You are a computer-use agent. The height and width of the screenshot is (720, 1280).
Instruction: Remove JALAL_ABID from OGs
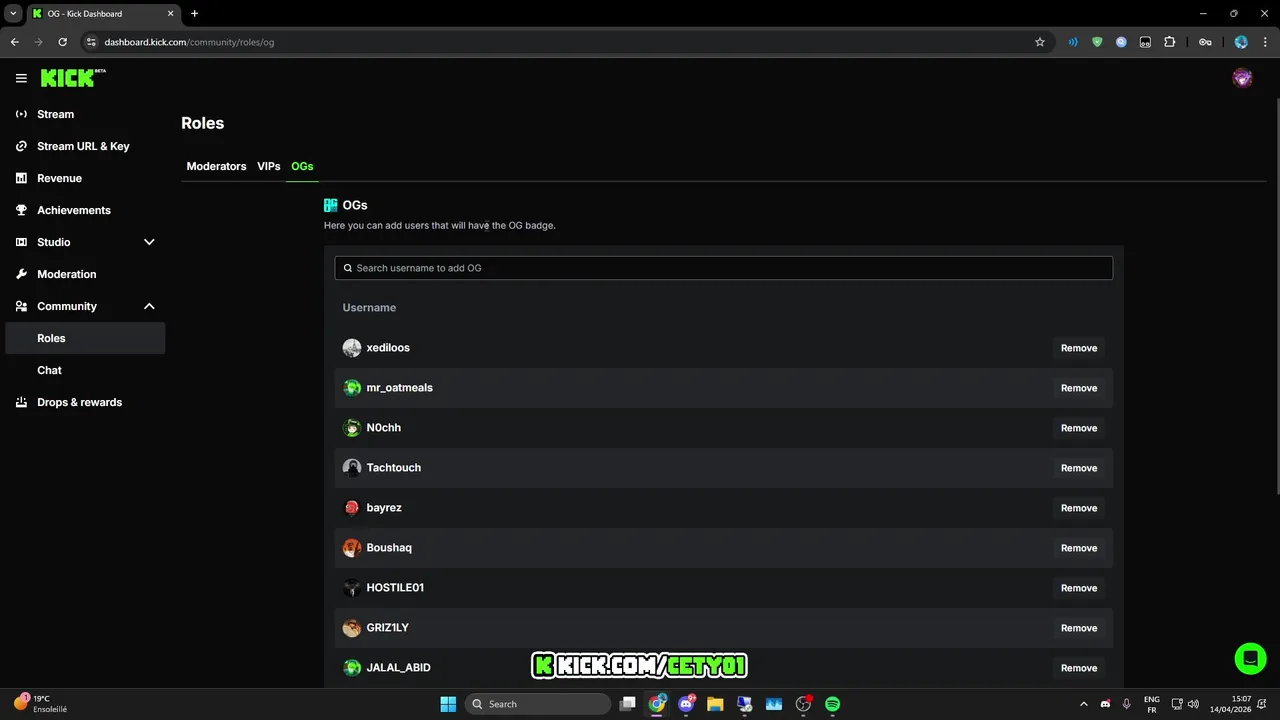(1078, 668)
